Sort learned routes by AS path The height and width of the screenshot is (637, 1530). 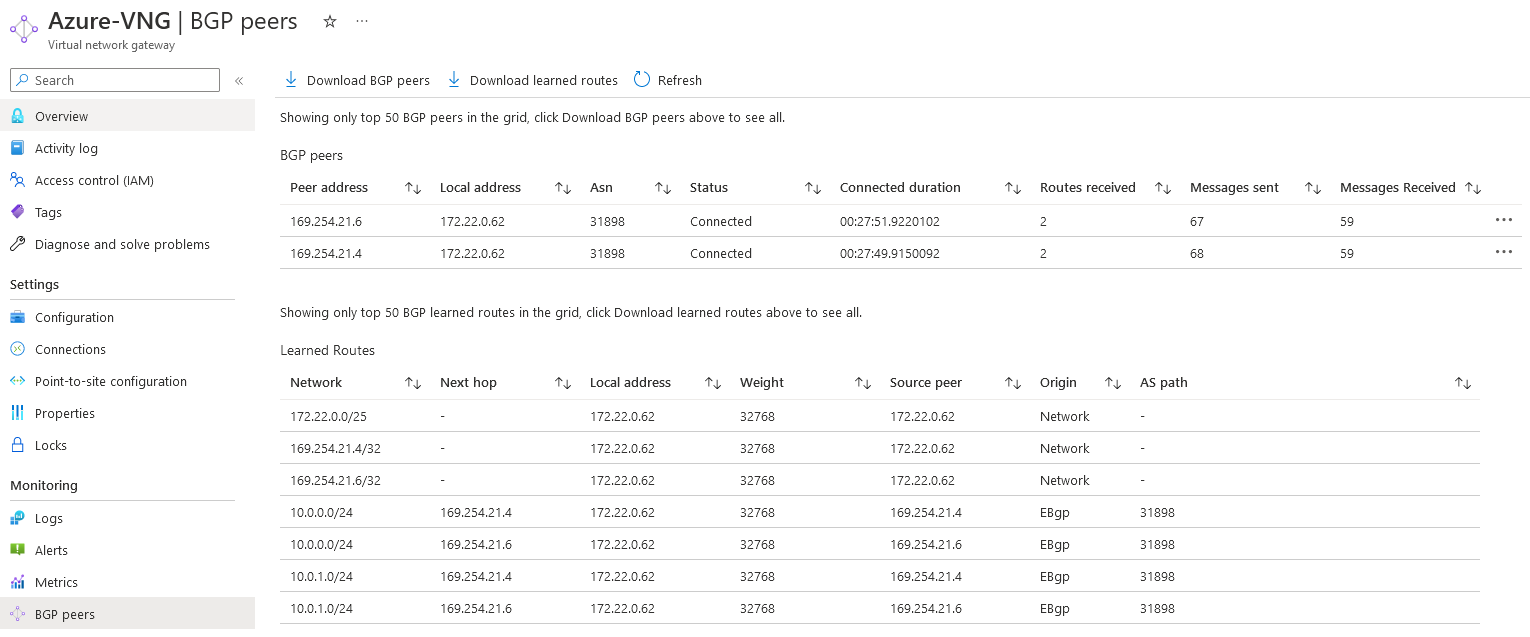1463,383
